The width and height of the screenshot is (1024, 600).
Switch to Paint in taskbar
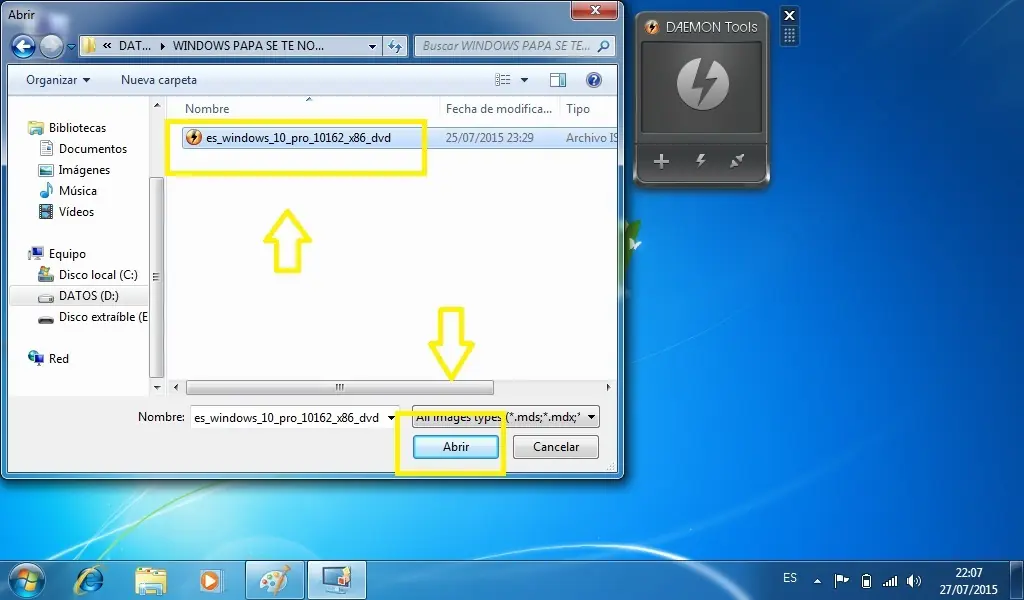275,580
